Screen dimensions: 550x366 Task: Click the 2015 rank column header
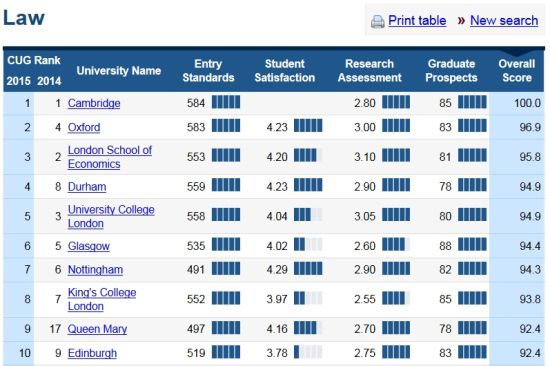[x=19, y=81]
